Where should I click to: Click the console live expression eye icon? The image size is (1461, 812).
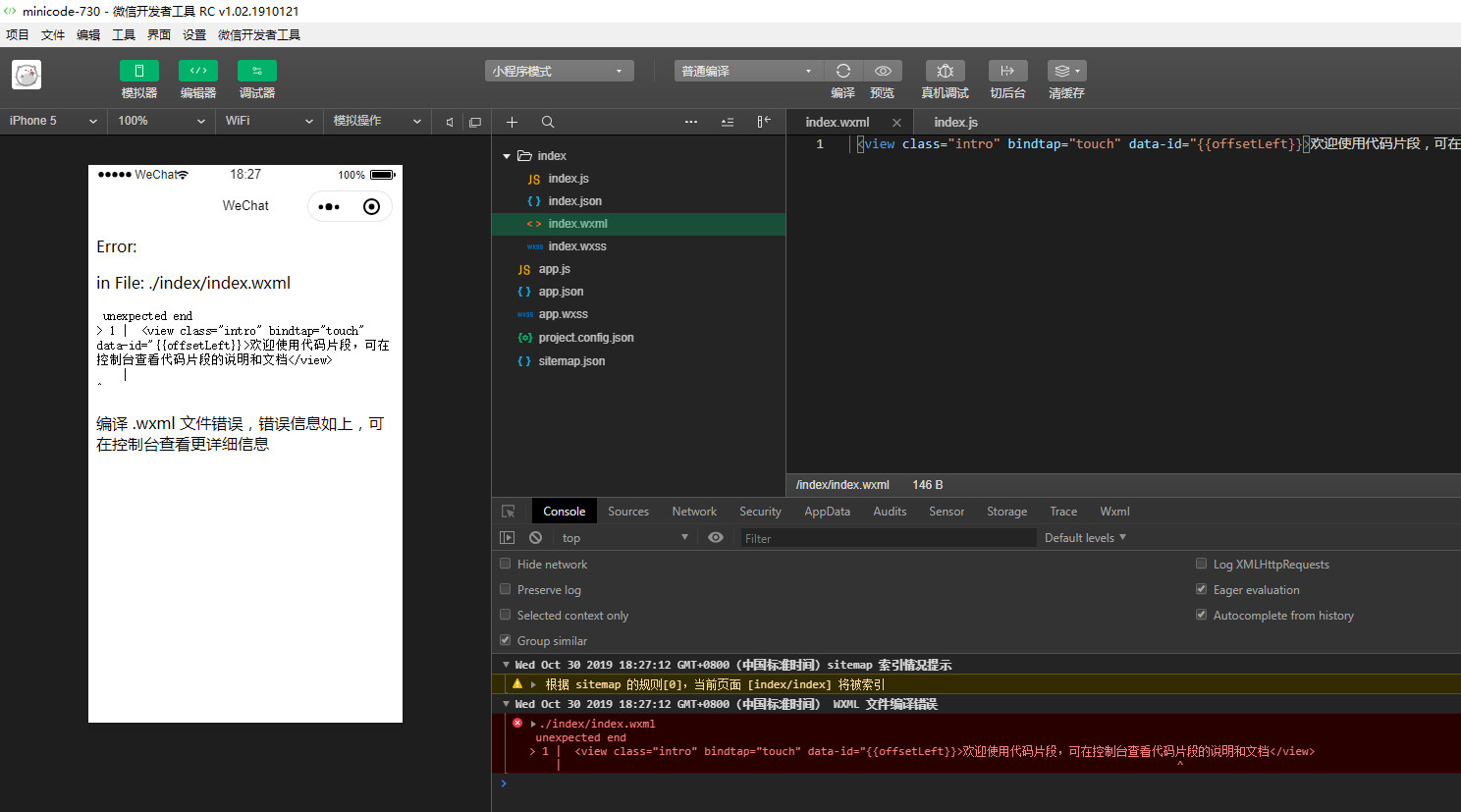click(716, 538)
